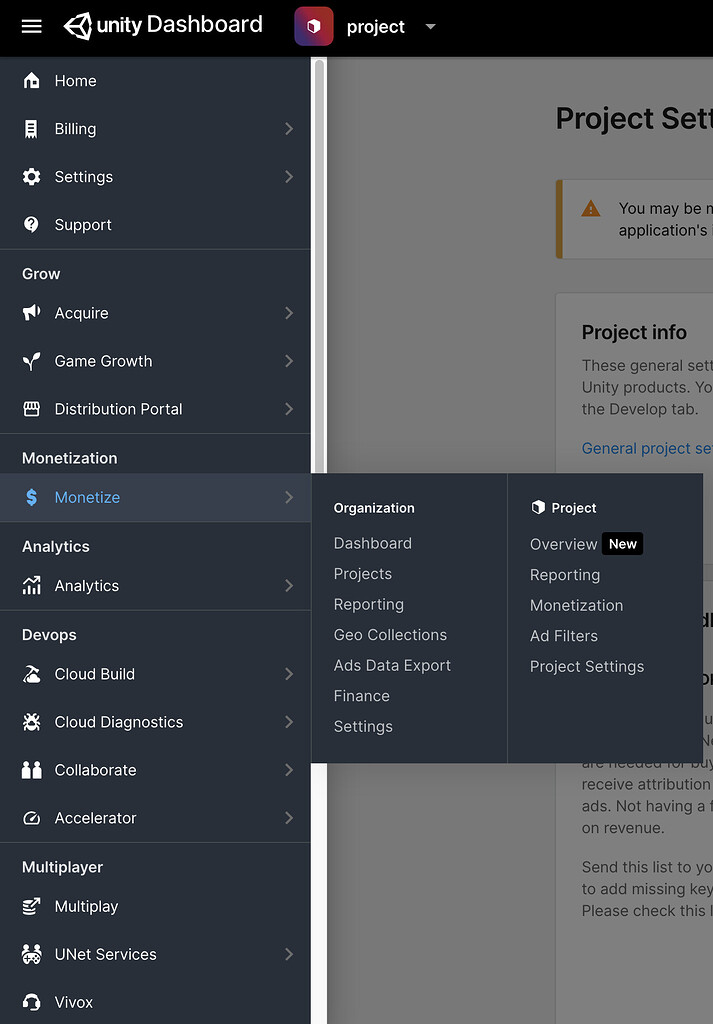Expand the project selector dropdown
Image resolution: width=713 pixels, height=1024 pixels.
(430, 27)
